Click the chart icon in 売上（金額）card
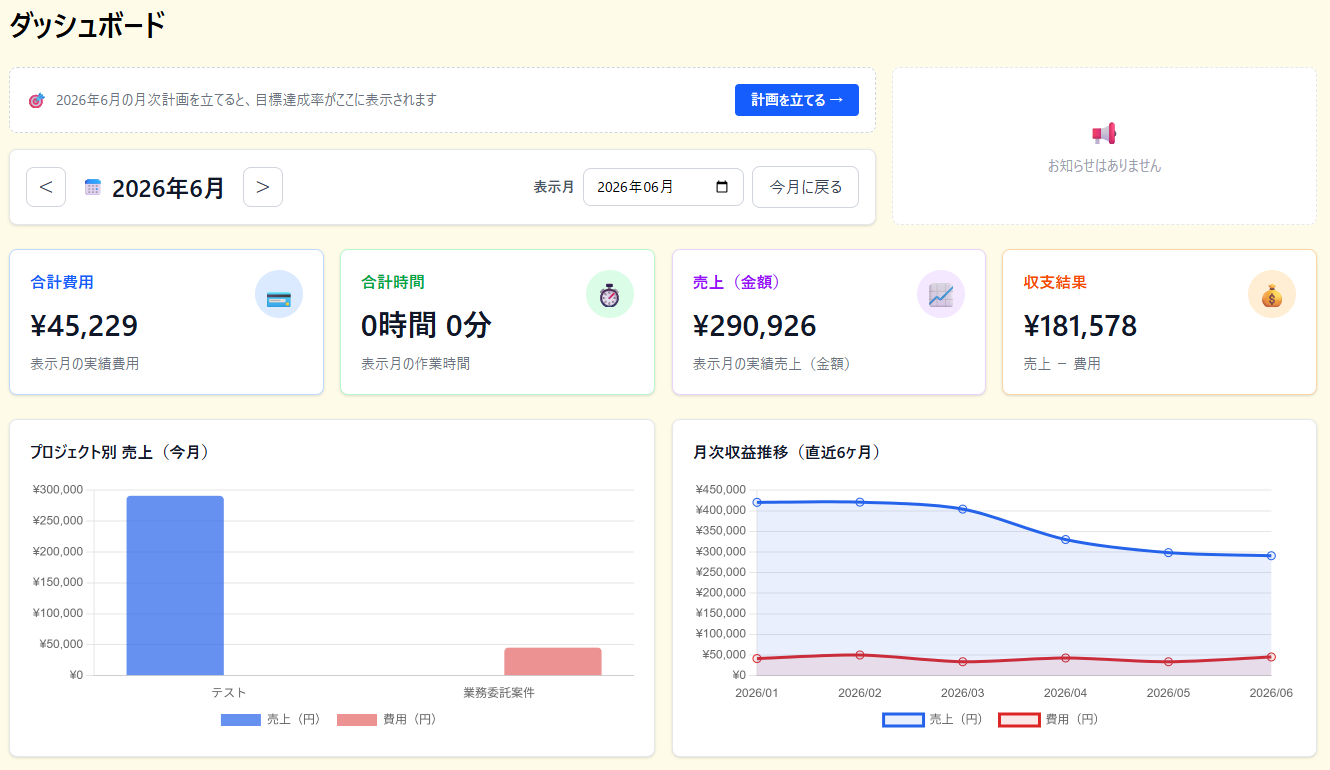The height and width of the screenshot is (770, 1330). (x=941, y=295)
